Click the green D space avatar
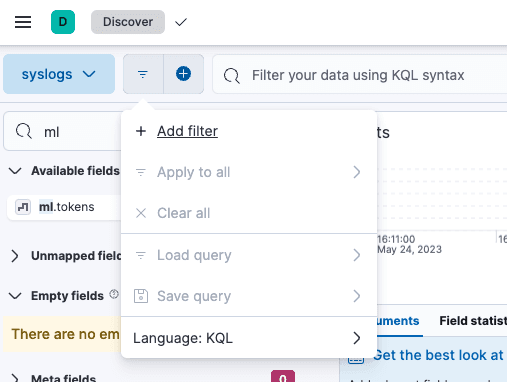 [x=63, y=22]
